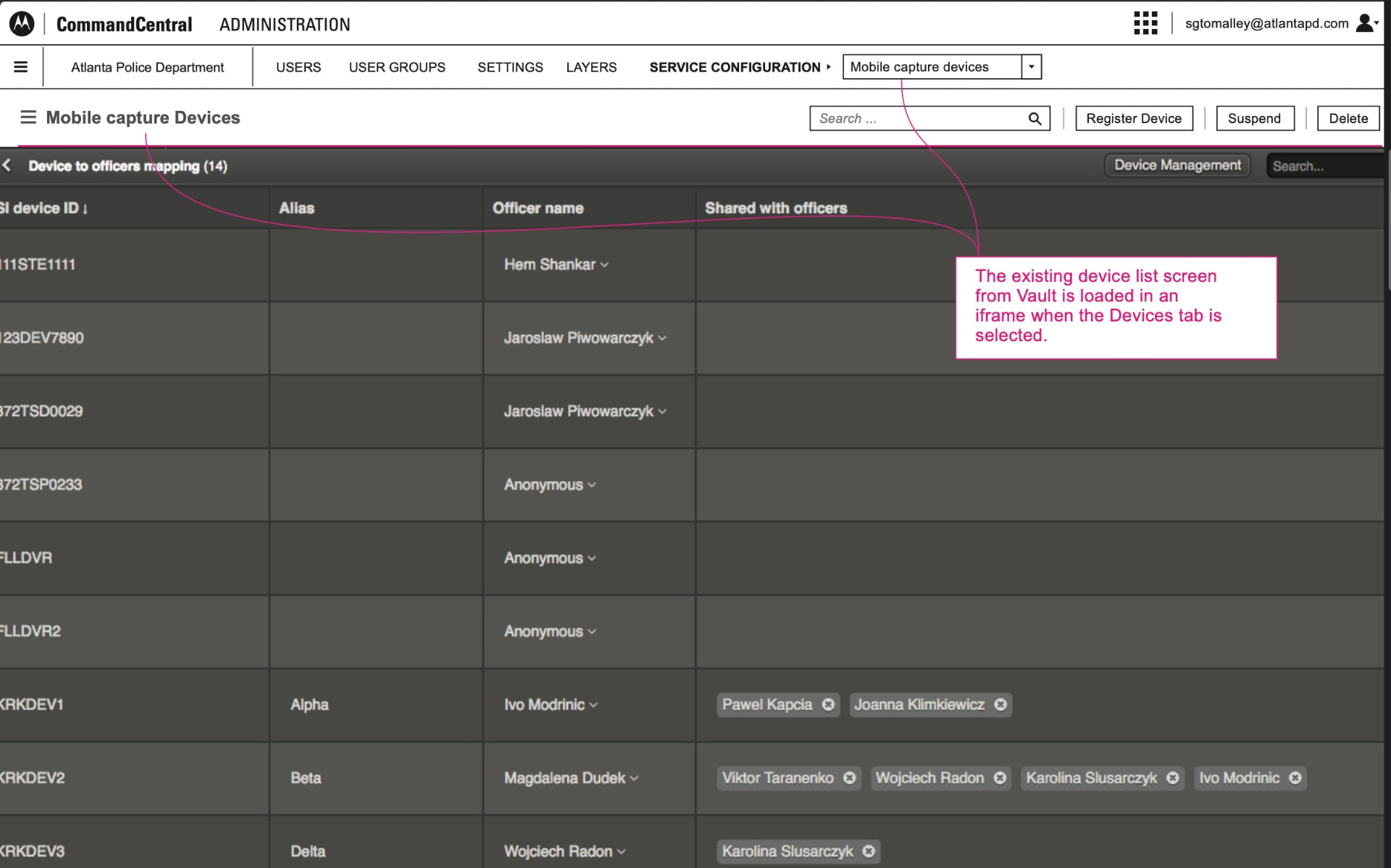1391x868 pixels.
Task: Go back from Device to officers mapping
Action: click(x=7, y=165)
